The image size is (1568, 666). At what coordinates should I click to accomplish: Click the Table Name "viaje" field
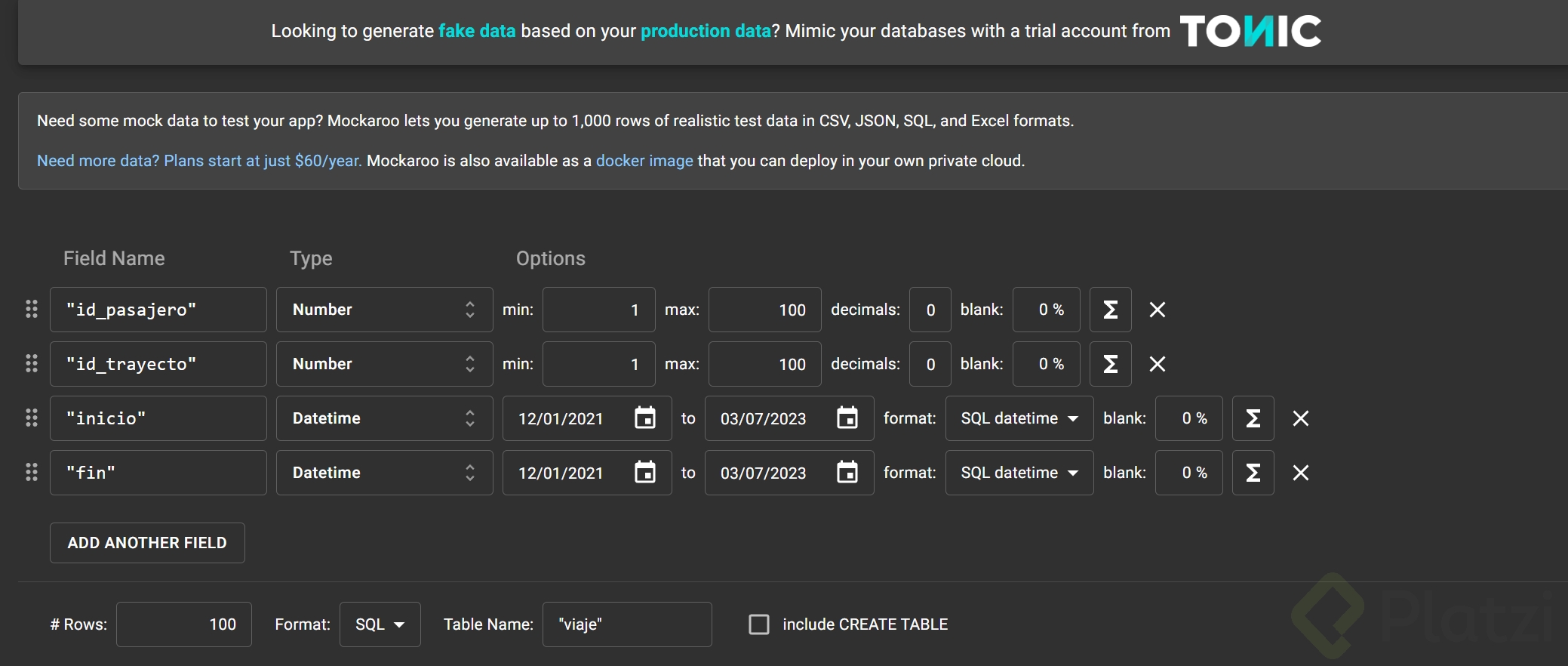click(627, 624)
